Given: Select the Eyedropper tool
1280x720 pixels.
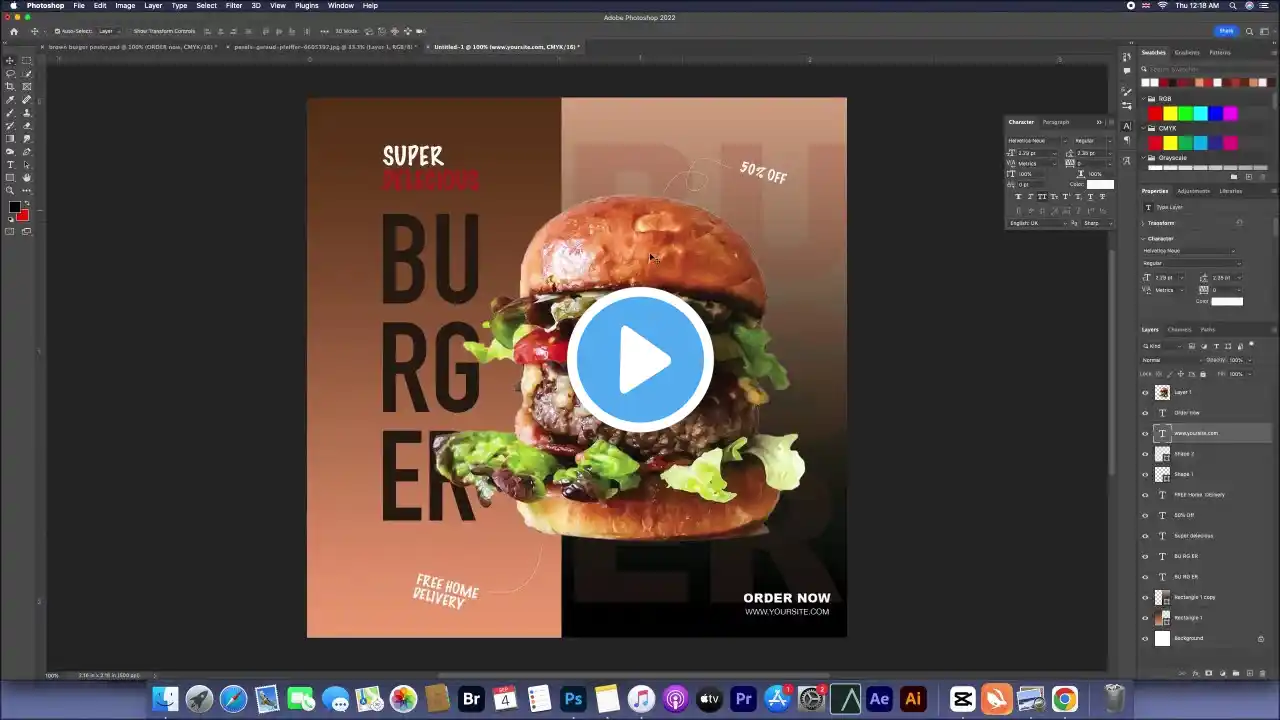Looking at the screenshot, I should point(11,100).
